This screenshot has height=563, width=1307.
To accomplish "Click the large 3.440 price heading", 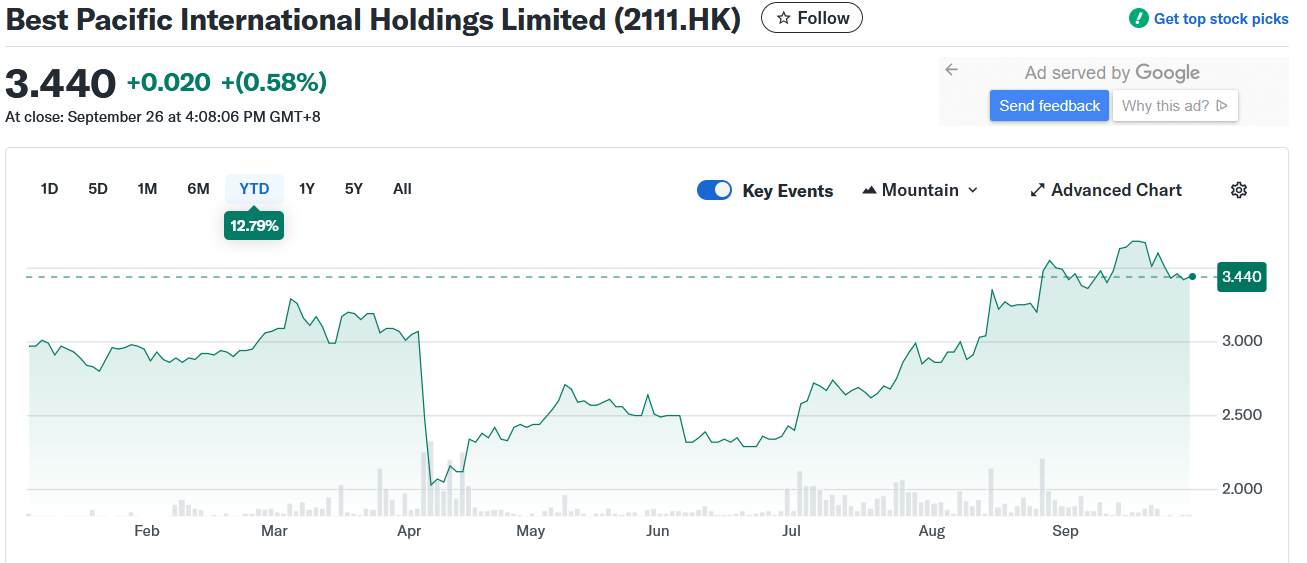I will coord(61,83).
